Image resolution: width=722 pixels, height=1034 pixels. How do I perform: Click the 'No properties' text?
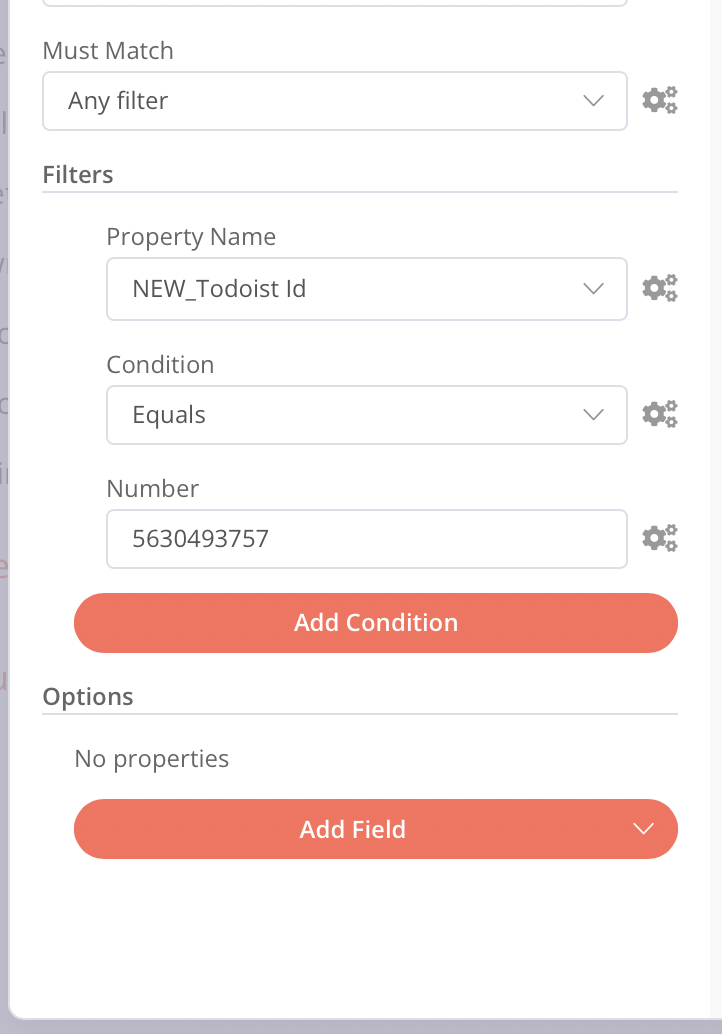(x=152, y=759)
